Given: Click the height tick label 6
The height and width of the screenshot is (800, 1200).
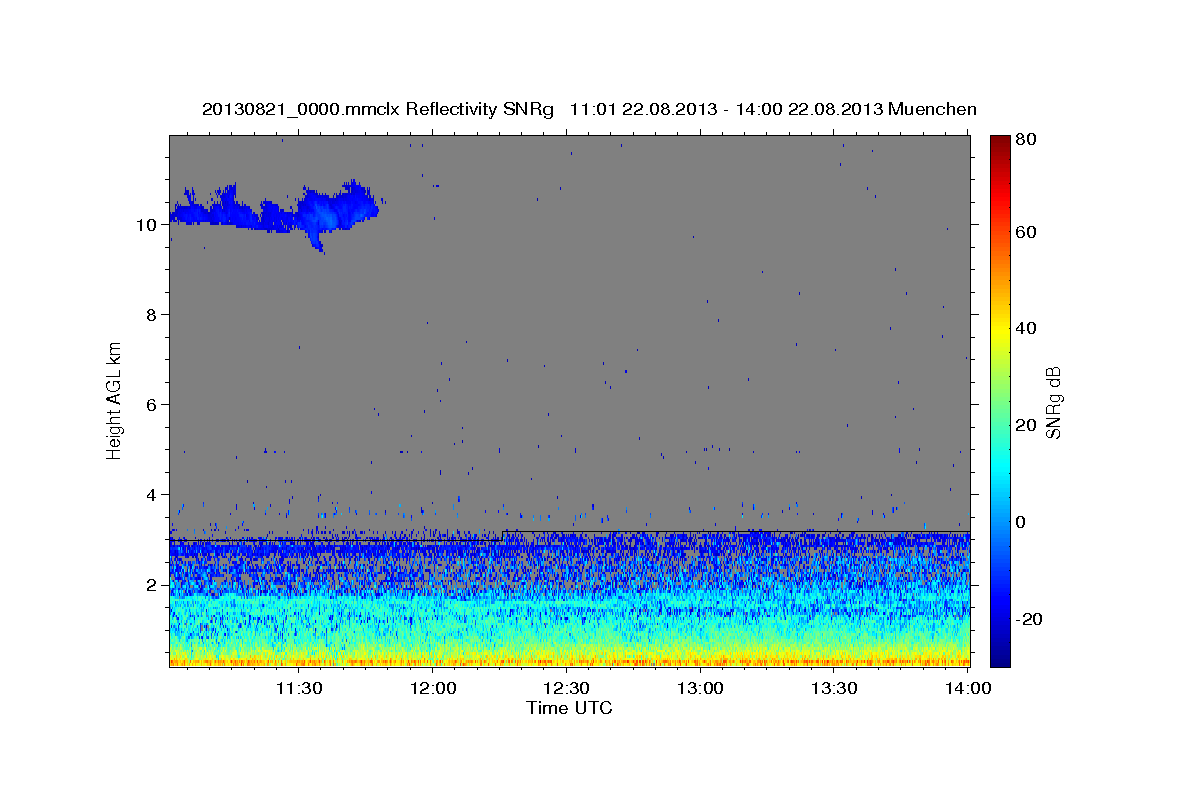Looking at the screenshot, I should pyautogui.click(x=152, y=405).
